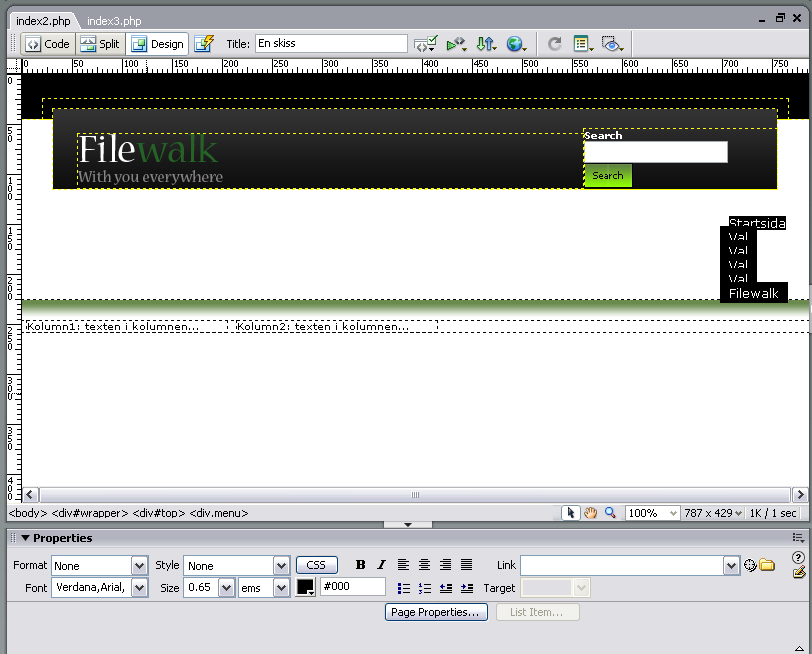Select the body tag in tag selector
Viewport: 812px width, 654px height.
click(x=28, y=513)
